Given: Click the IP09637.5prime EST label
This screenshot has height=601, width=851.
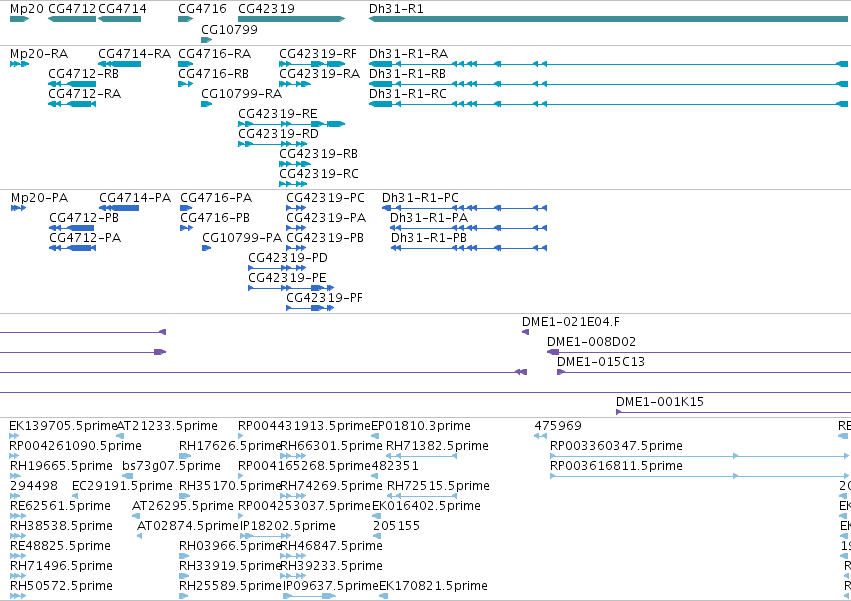Looking at the screenshot, I should [331, 586].
